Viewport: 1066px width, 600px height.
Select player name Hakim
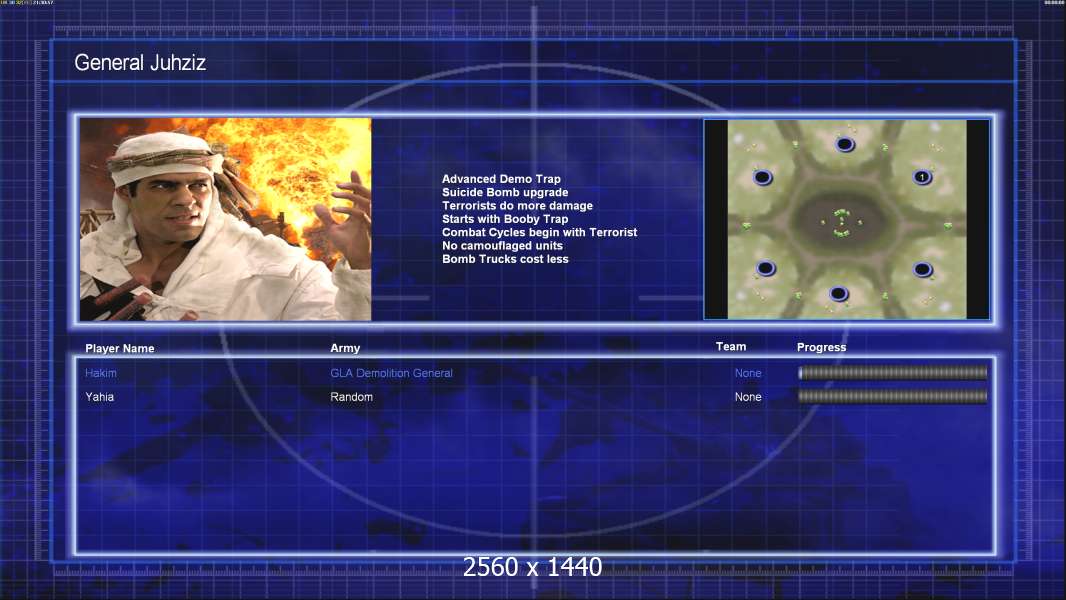tap(101, 373)
